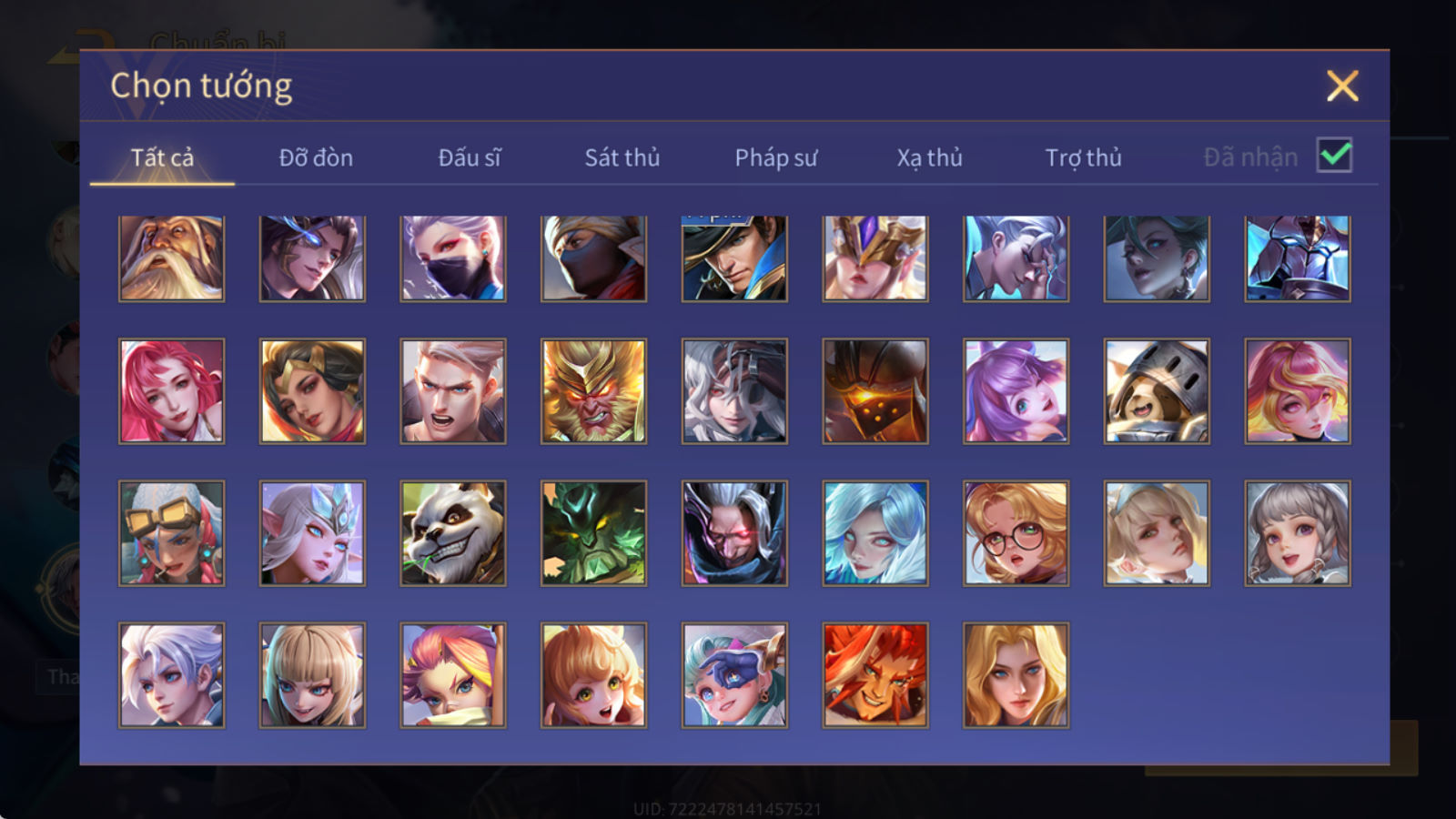Pick the girl with round glasses

click(1016, 533)
